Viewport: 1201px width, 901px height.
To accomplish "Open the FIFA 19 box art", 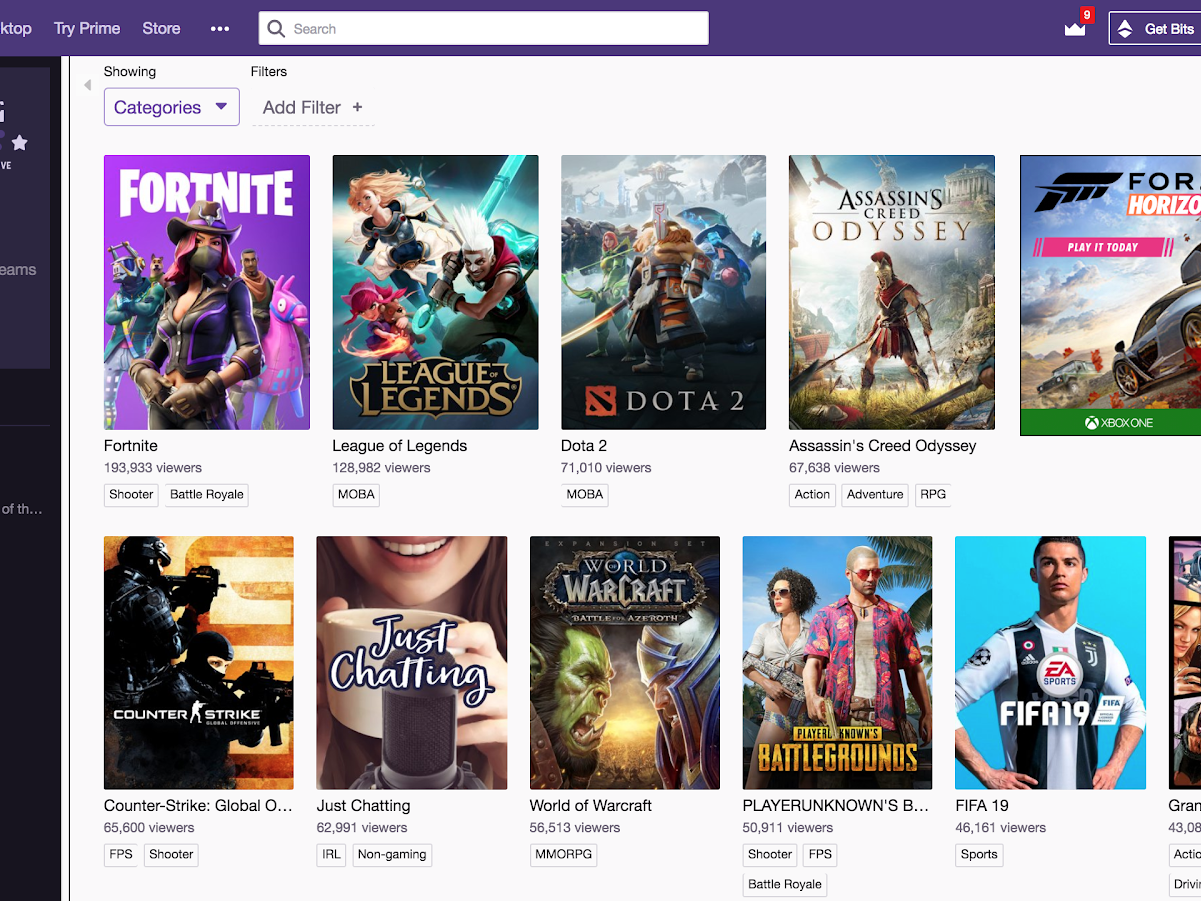I will coord(1050,663).
